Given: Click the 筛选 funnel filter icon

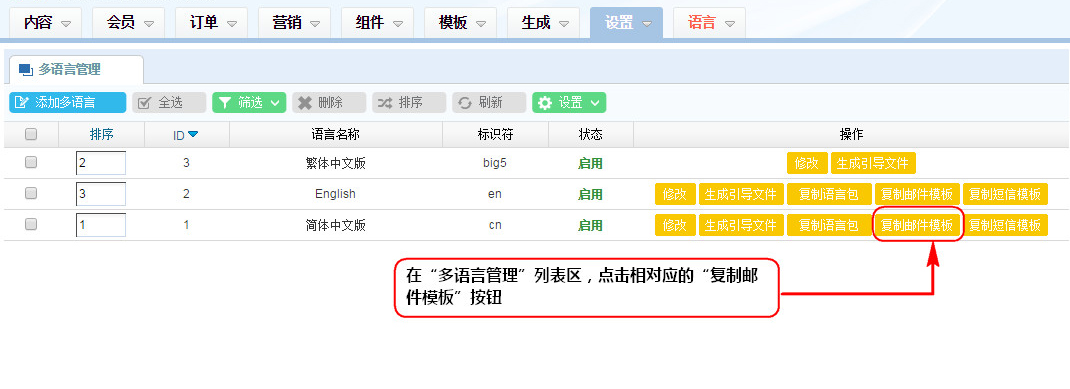Looking at the screenshot, I should tap(225, 103).
